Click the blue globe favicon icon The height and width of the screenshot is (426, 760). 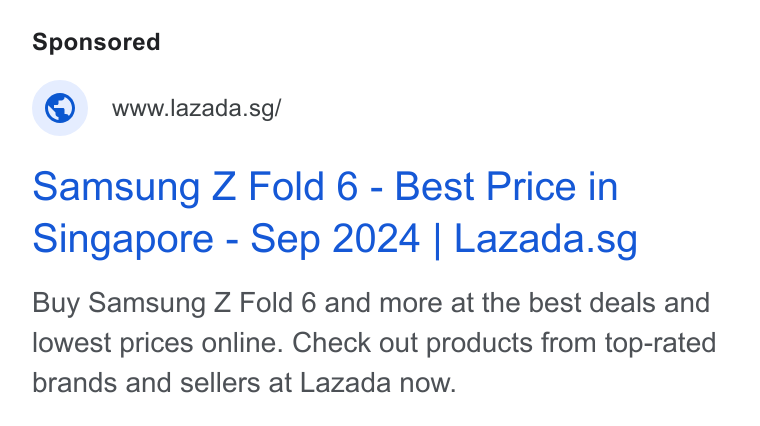coord(60,108)
